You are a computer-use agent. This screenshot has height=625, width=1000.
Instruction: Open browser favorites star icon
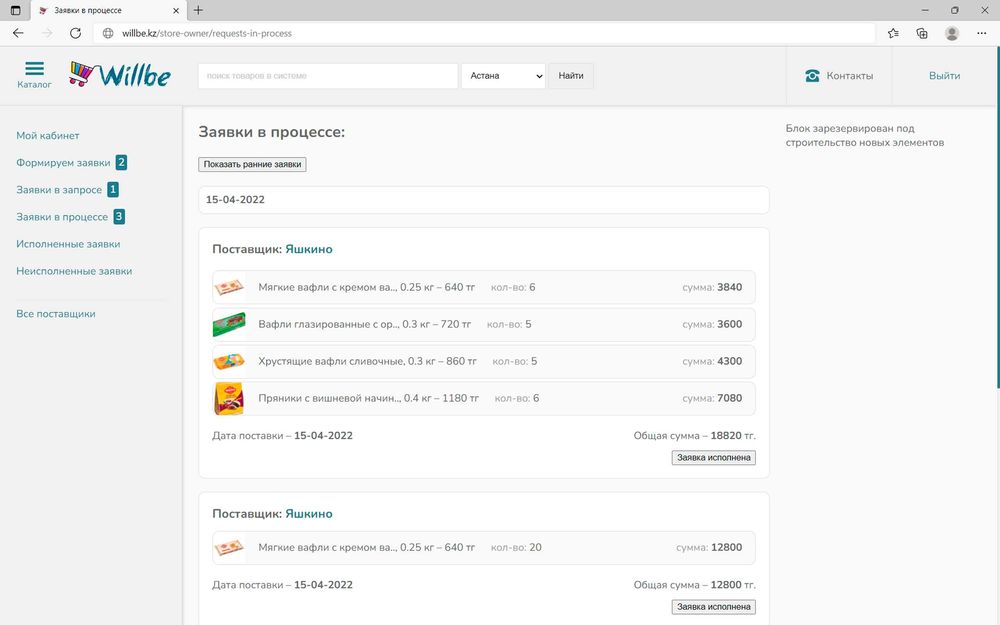click(893, 33)
